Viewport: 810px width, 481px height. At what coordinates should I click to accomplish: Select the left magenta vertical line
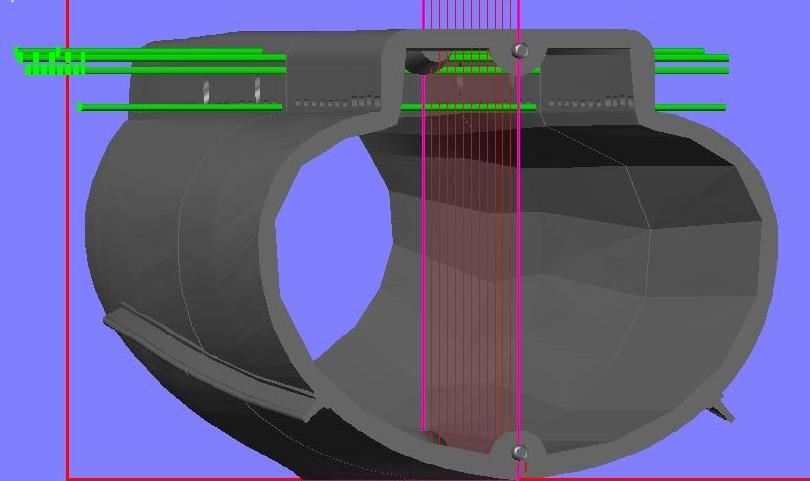pyautogui.click(x=423, y=250)
